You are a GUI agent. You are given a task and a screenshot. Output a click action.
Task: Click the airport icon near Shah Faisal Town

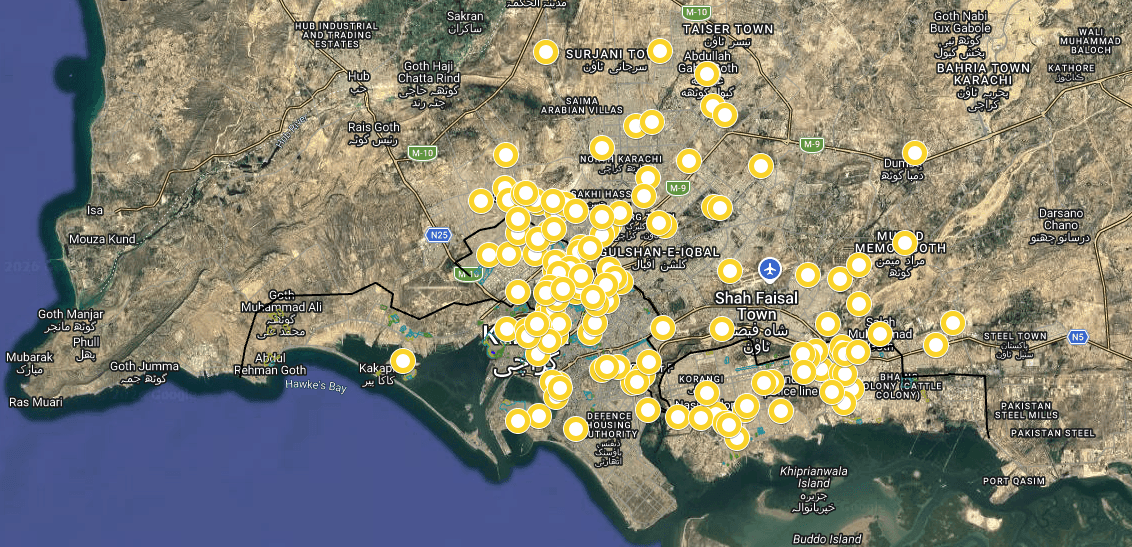coord(770,270)
